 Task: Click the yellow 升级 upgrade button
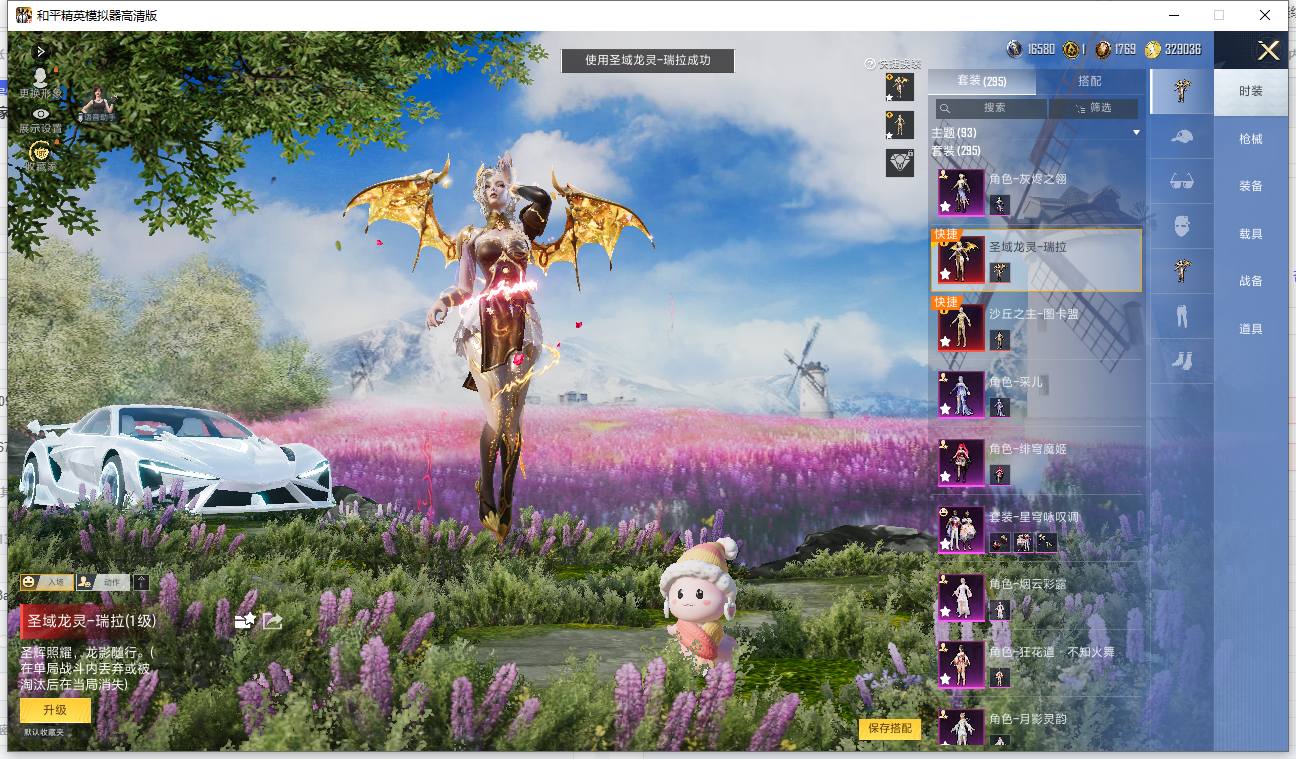coord(55,710)
